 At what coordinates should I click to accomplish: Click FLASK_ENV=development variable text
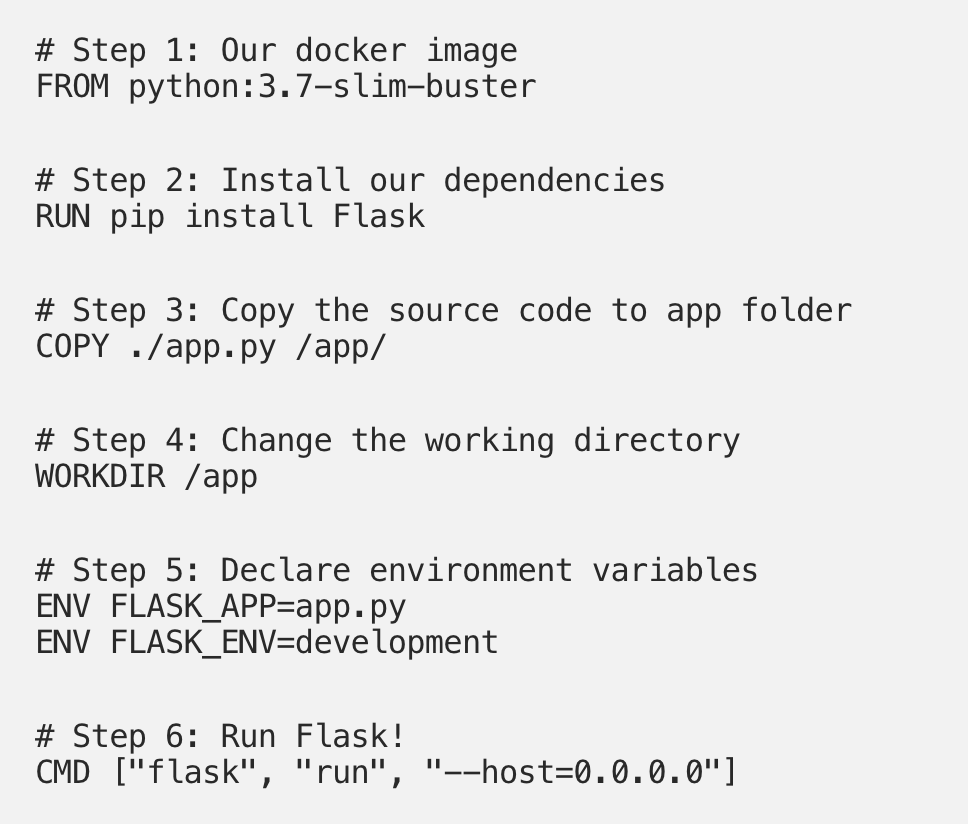tap(304, 642)
